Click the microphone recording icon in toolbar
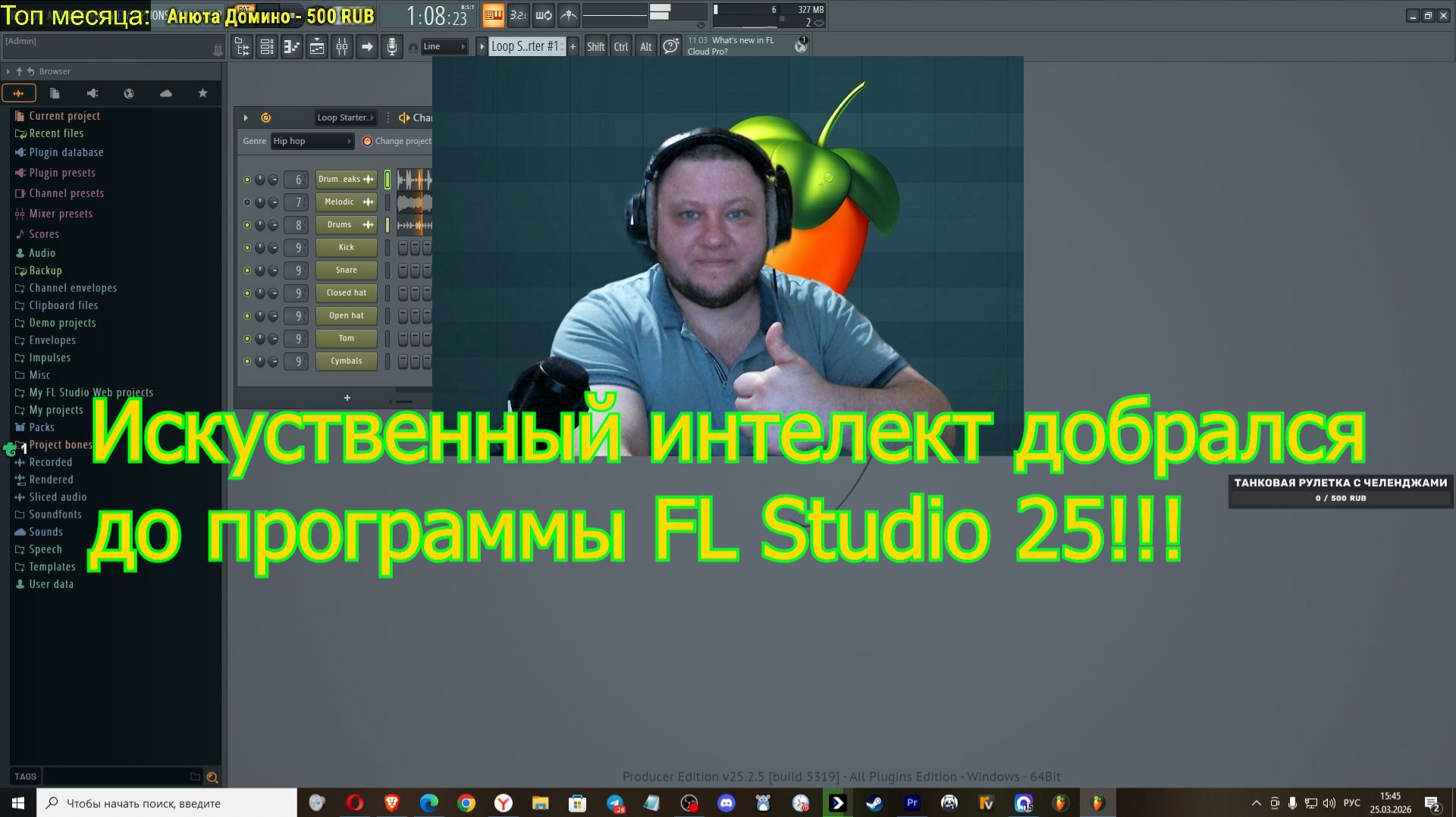This screenshot has width=1456, height=817. (x=392, y=46)
